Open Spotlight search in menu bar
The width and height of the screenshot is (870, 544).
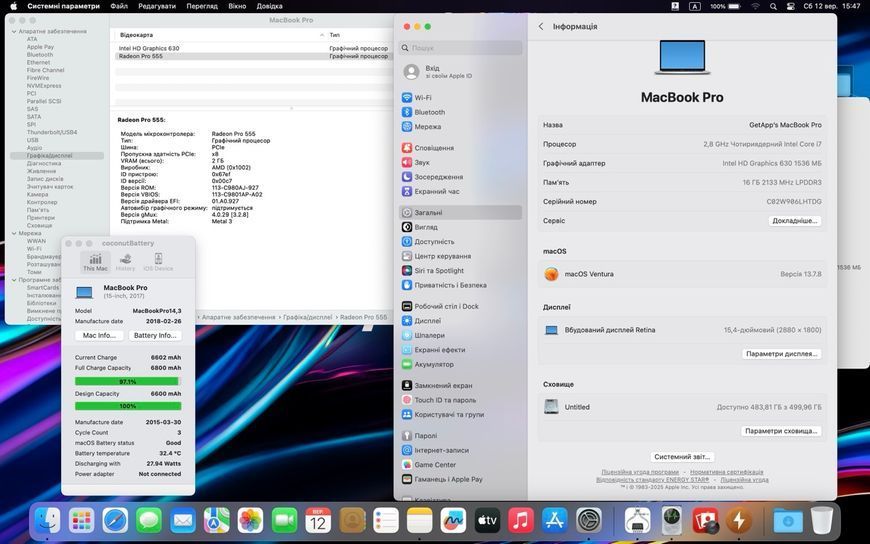[x=773, y=6]
